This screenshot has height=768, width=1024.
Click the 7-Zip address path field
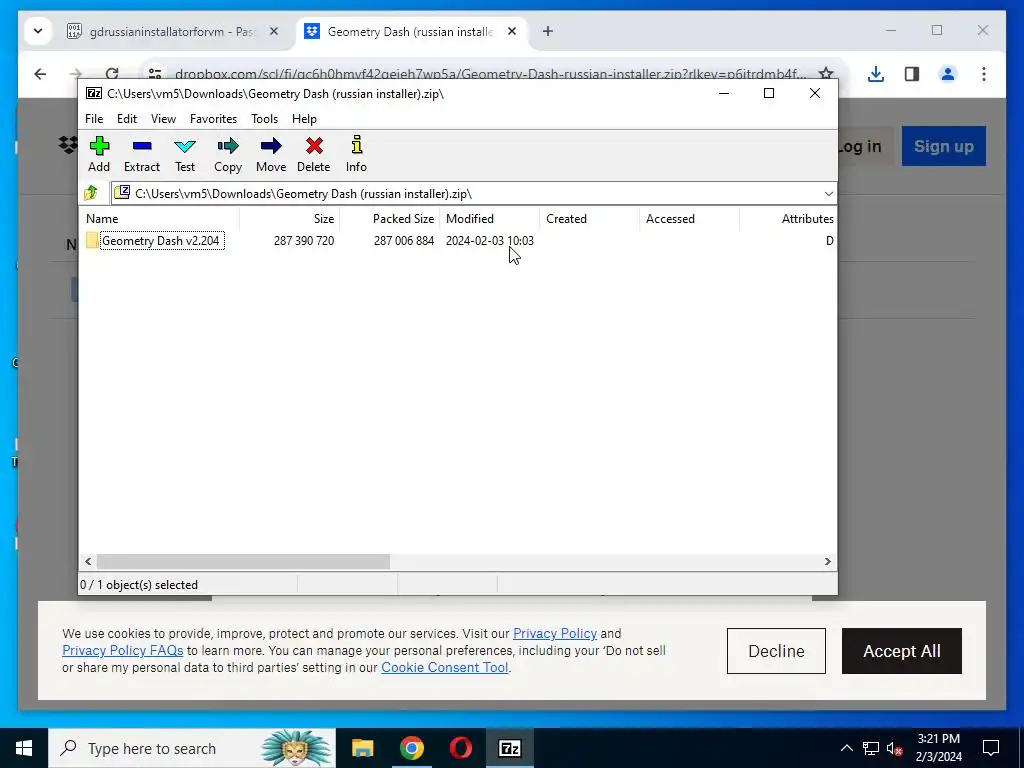click(473, 194)
